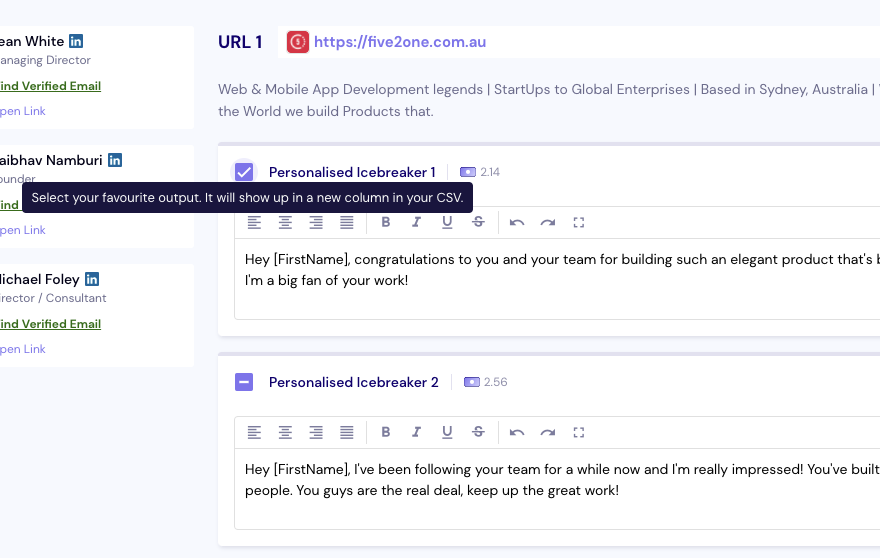Click into Icebreaker 2 text area
The image size is (880, 558).
click(557, 489)
